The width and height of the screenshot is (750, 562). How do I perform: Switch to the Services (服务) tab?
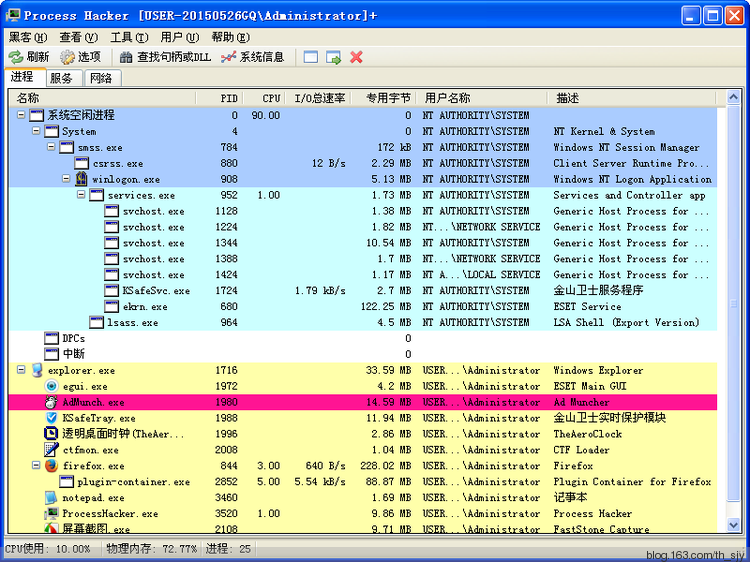(x=64, y=78)
